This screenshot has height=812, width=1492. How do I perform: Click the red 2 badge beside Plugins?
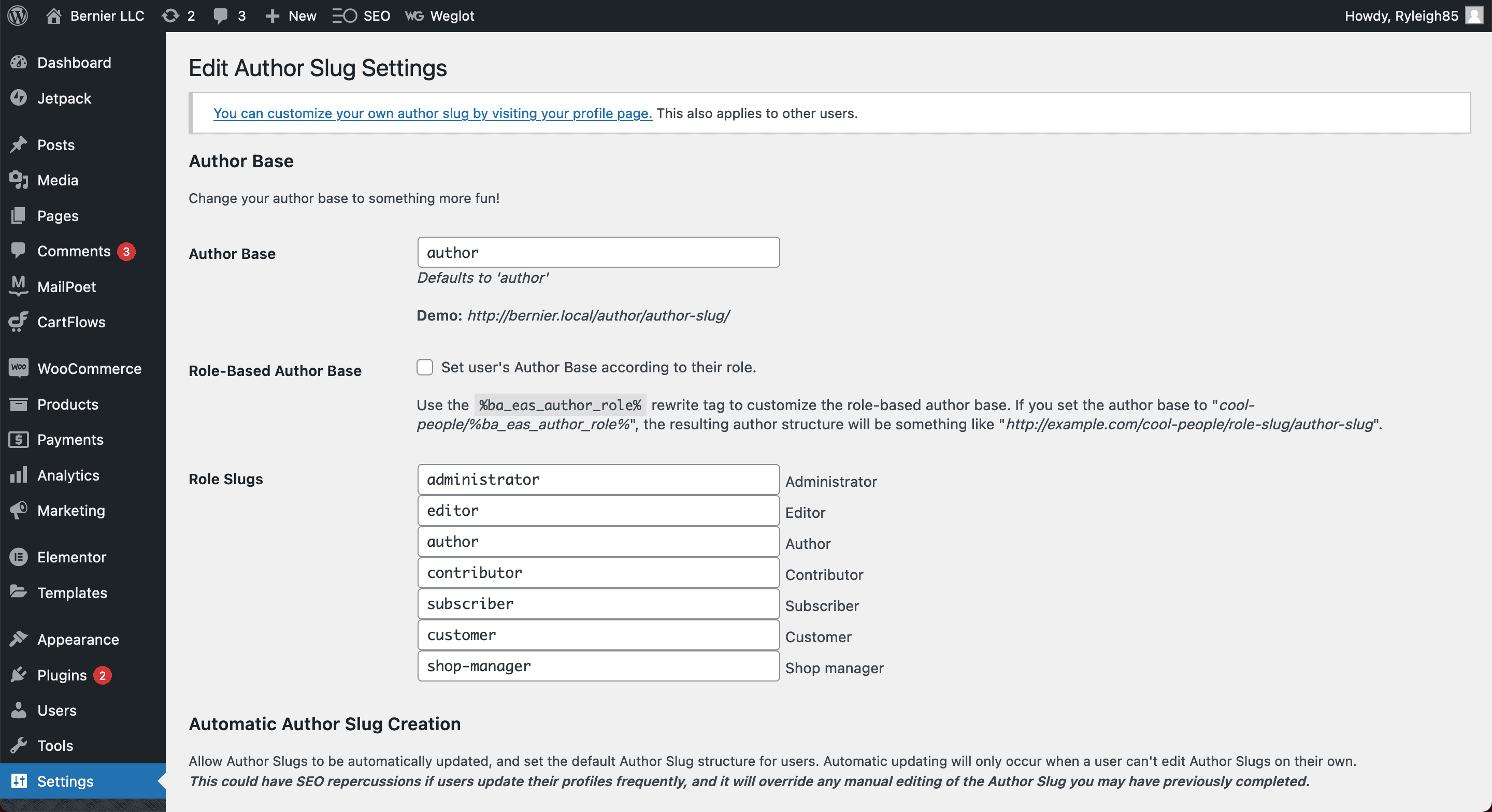tap(103, 675)
